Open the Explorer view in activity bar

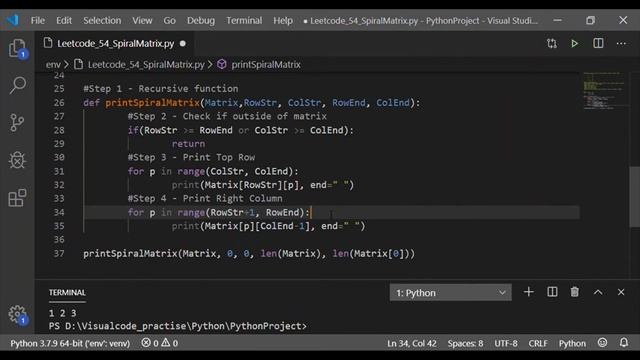[17, 48]
